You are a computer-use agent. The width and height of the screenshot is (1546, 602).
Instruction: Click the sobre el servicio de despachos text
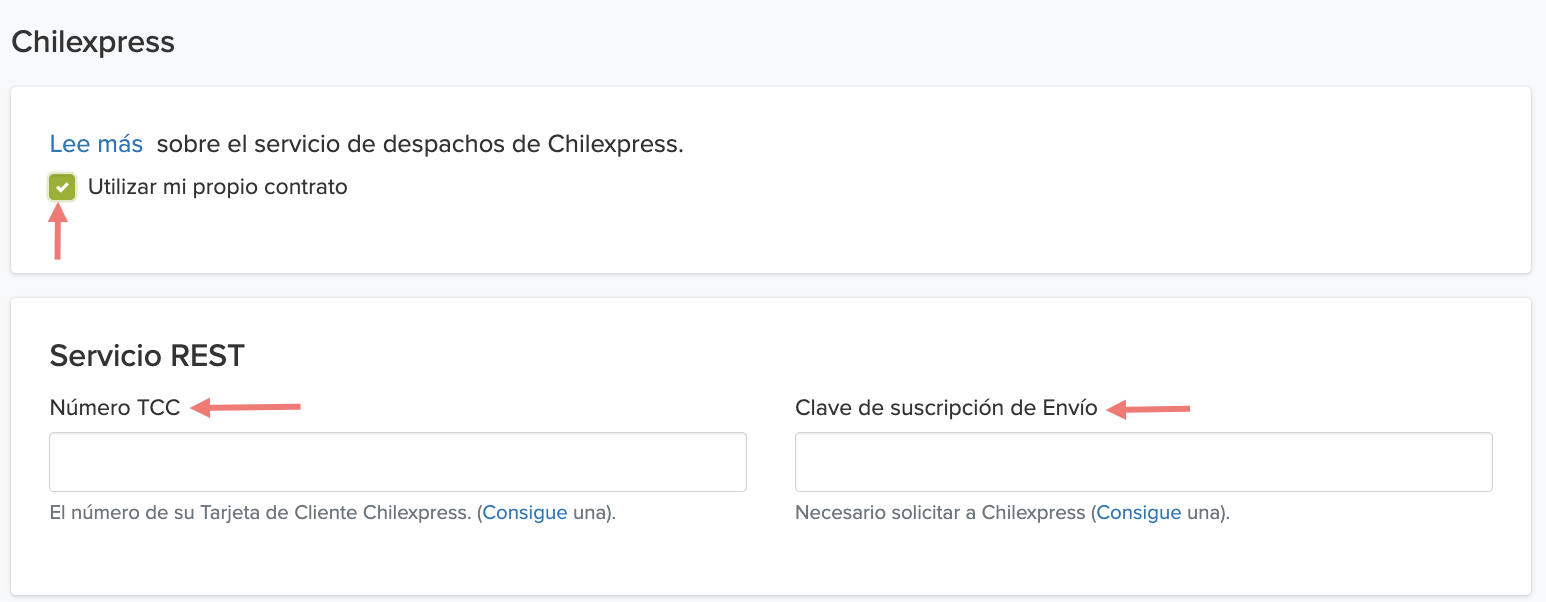click(x=420, y=144)
